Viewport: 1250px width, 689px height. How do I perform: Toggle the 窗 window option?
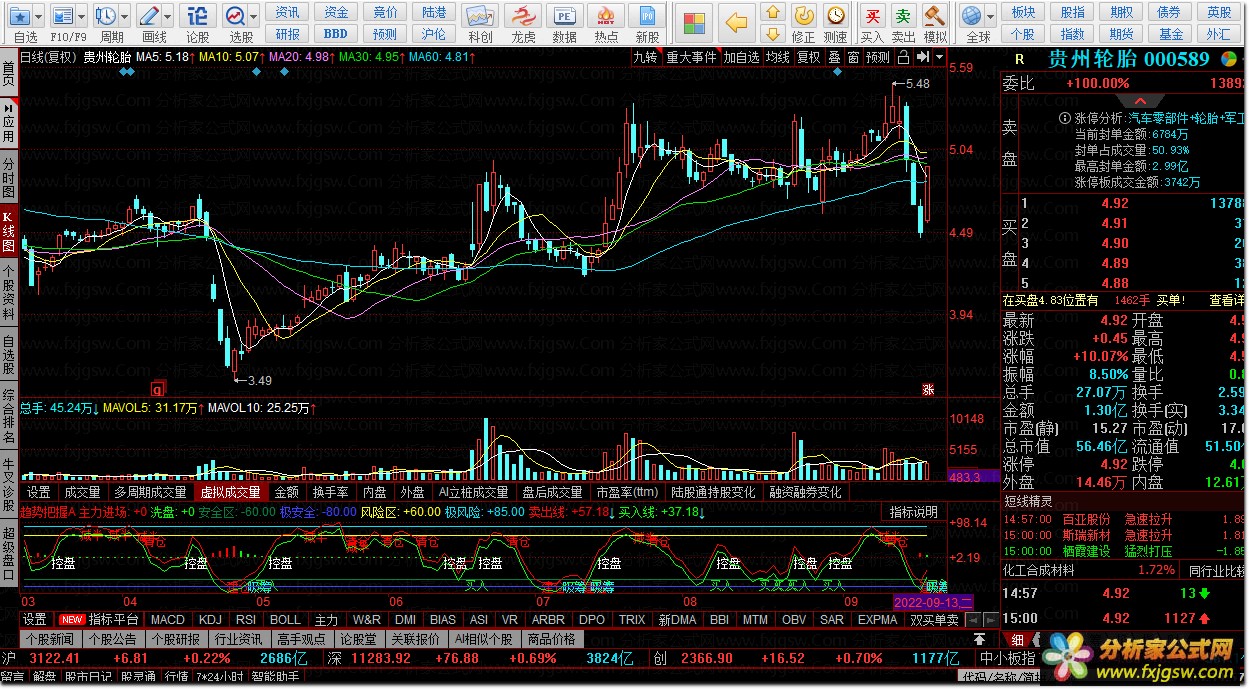point(853,57)
